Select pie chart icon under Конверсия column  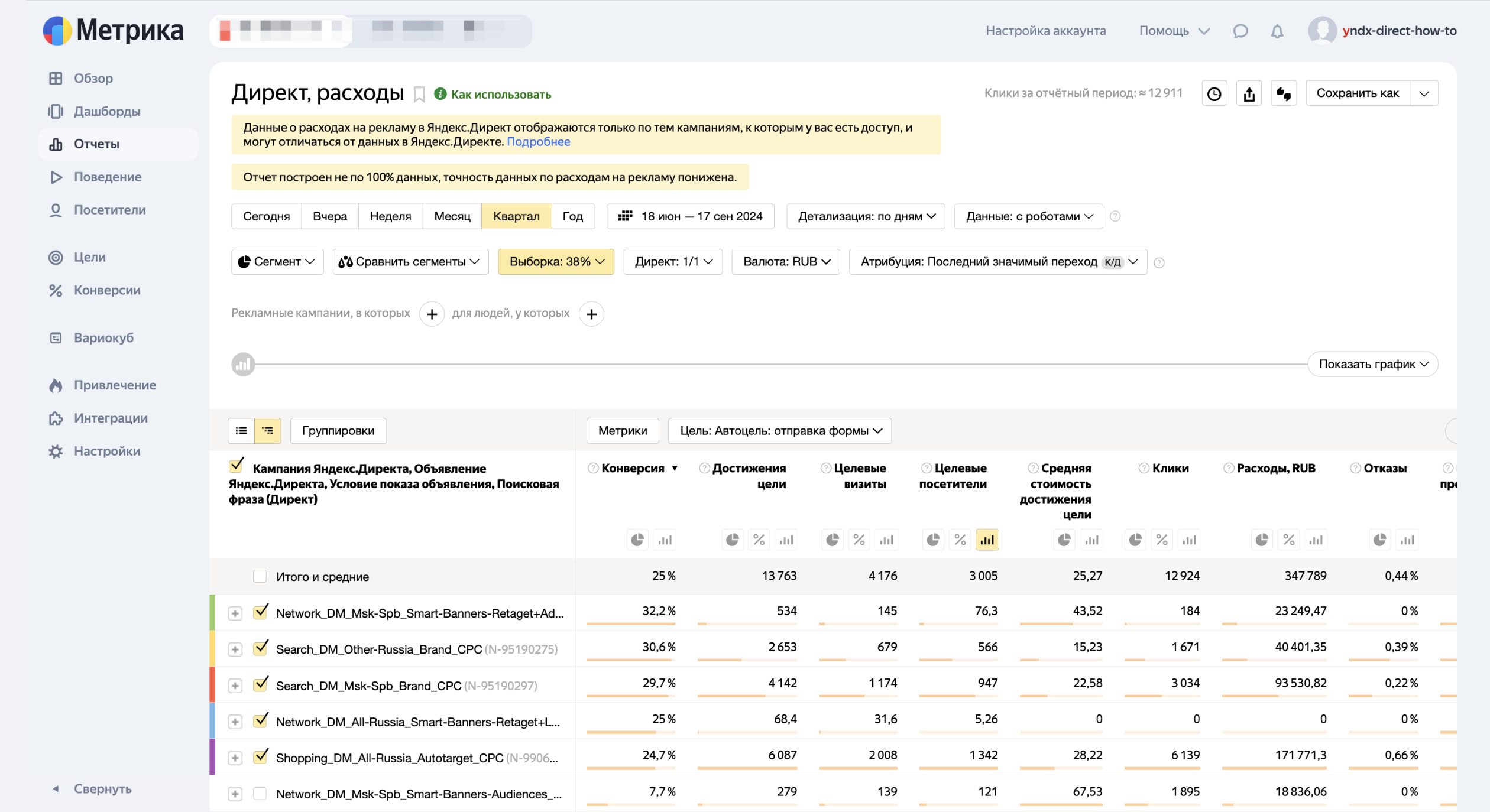point(637,540)
